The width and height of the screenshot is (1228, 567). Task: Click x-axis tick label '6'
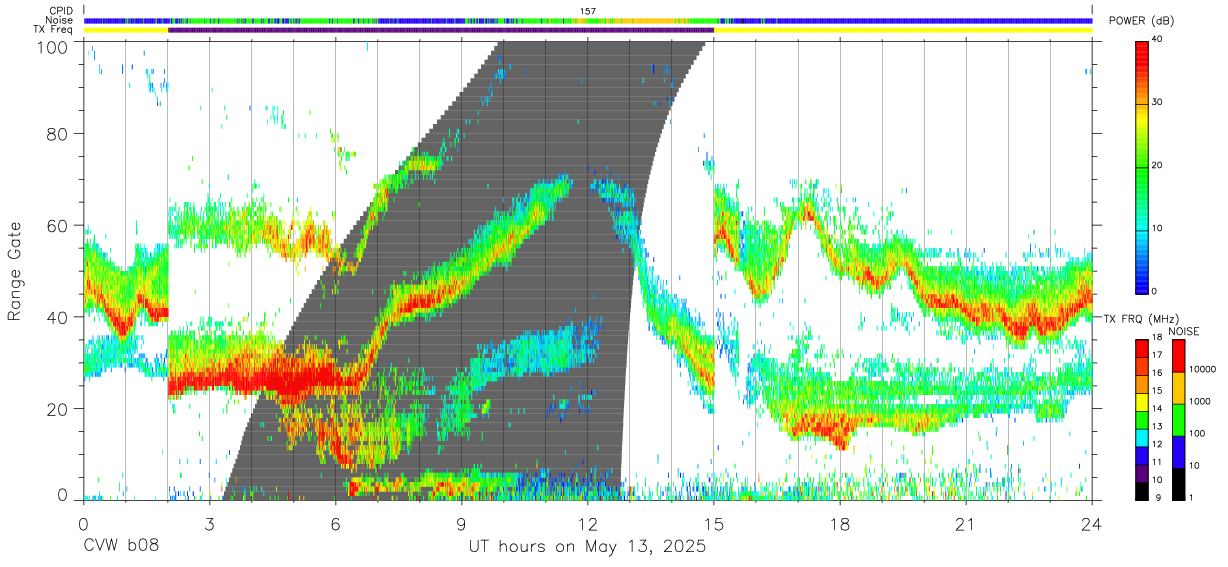coord(335,525)
